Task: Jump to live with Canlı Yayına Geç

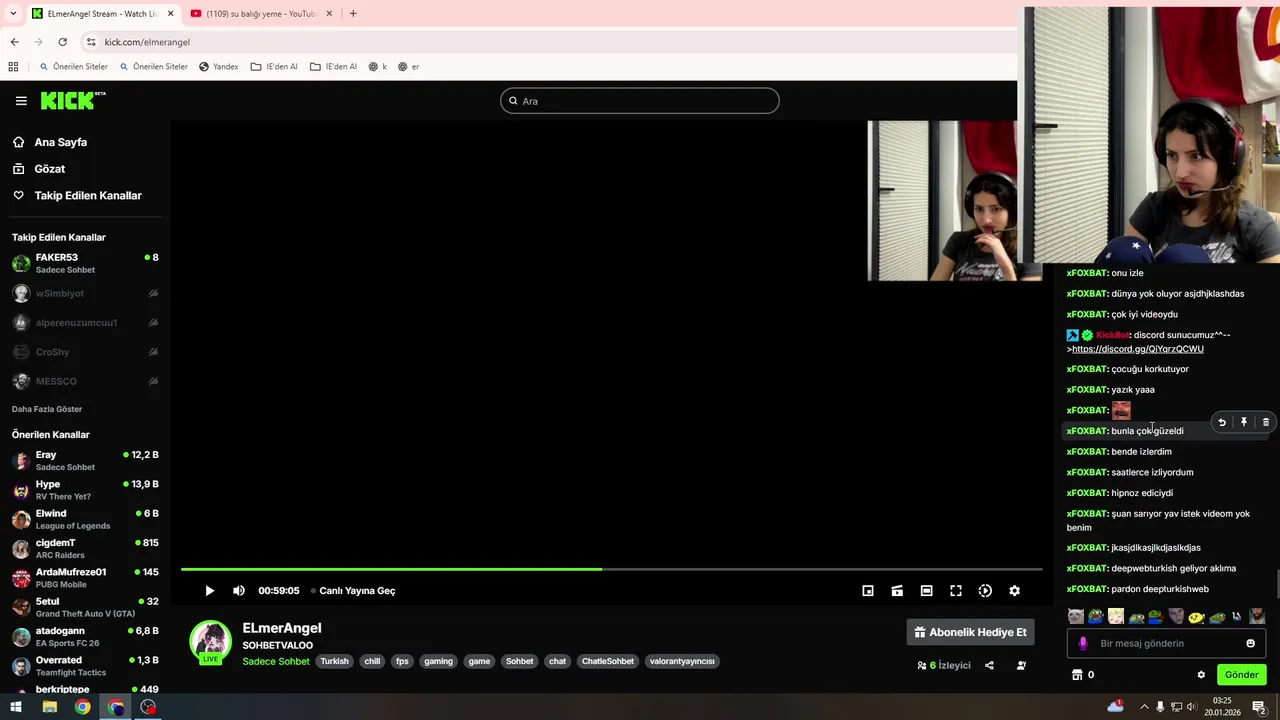Action: [x=353, y=591]
